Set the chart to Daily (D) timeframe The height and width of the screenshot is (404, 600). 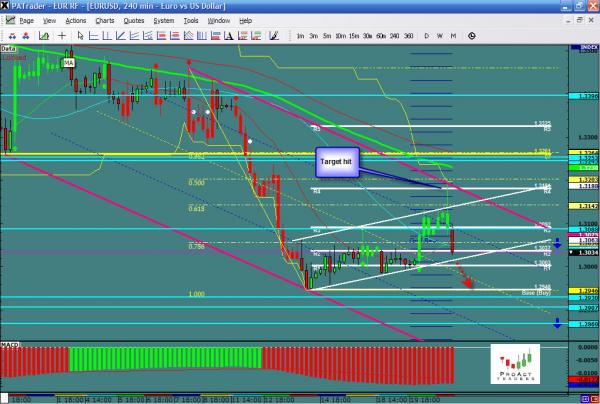point(426,35)
